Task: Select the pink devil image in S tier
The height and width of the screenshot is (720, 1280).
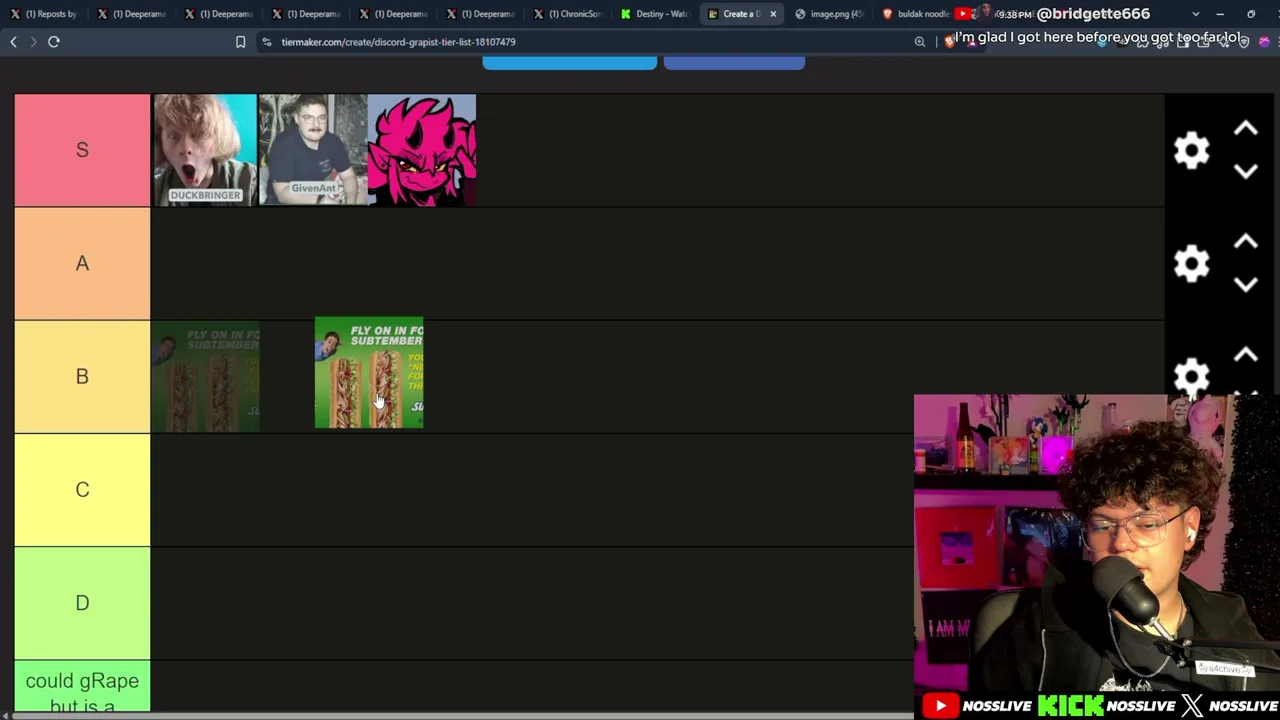Action: 422,150
